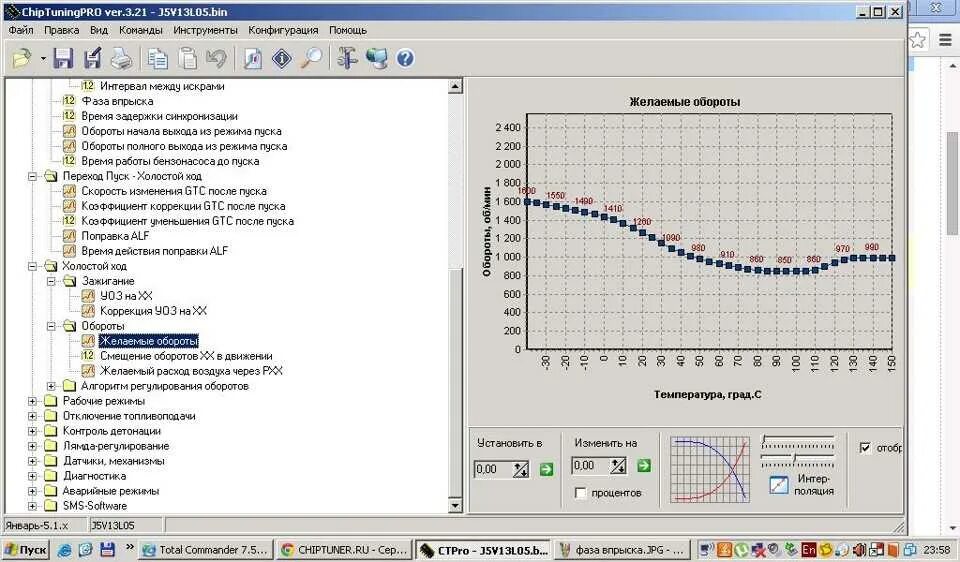The width and height of the screenshot is (960, 562).
Task: Select Фаза впрыска tree item
Action: tap(117, 101)
